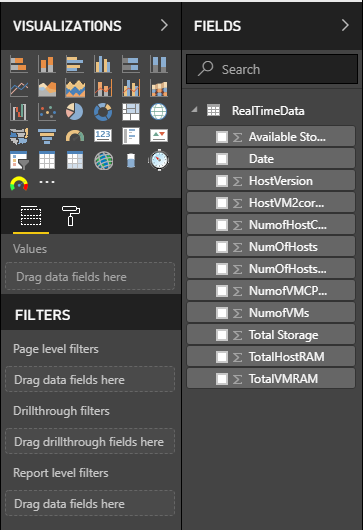Select the multi-row card visual

click(131, 136)
